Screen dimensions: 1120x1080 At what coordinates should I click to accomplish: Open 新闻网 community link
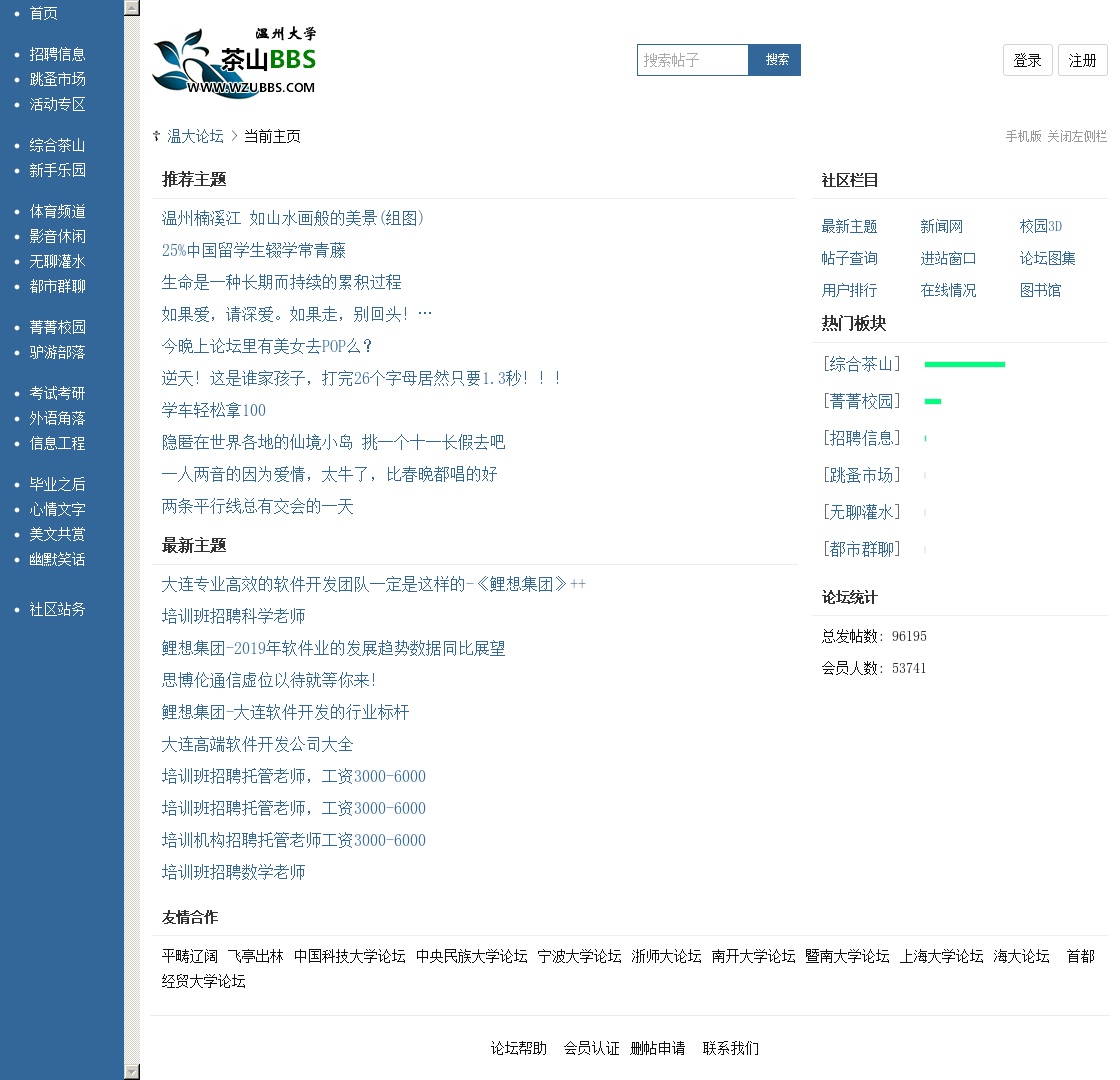pos(941,226)
